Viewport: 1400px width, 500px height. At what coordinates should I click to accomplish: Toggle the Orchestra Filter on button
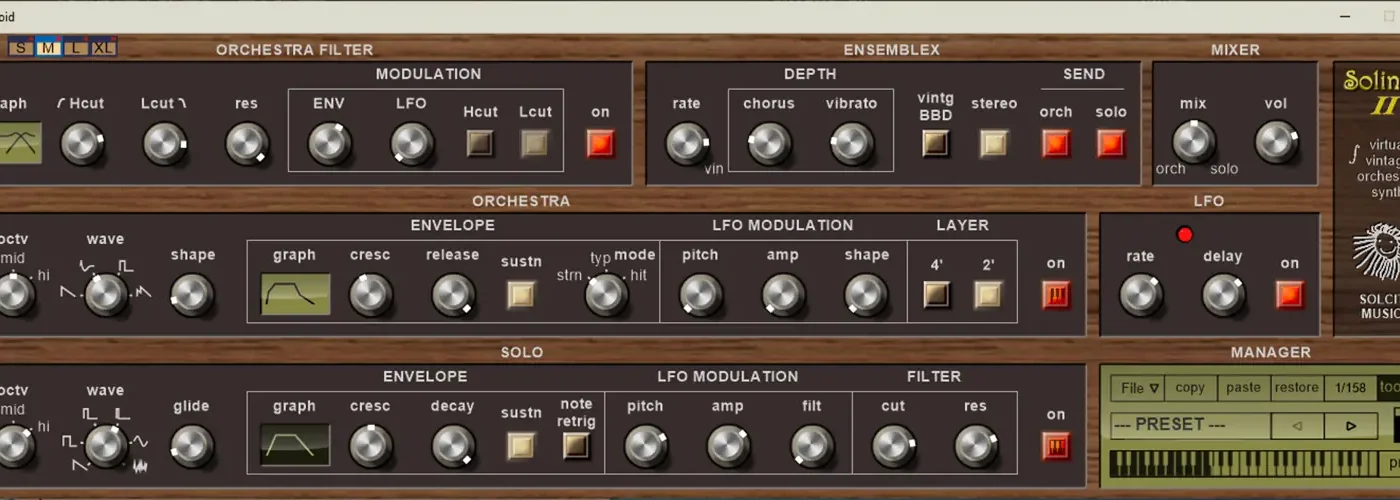(x=600, y=144)
